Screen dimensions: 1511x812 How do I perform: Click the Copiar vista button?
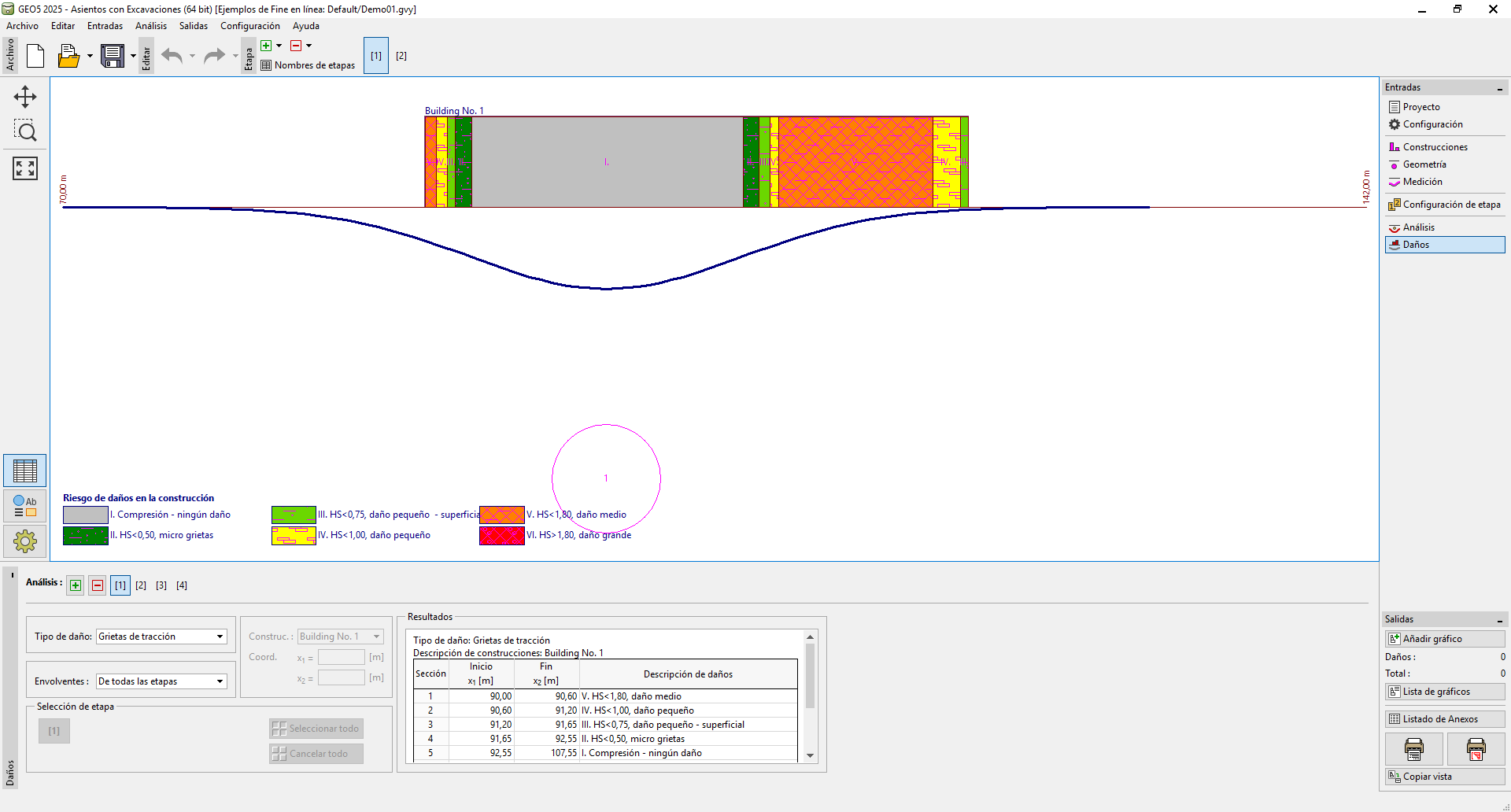click(x=1445, y=777)
